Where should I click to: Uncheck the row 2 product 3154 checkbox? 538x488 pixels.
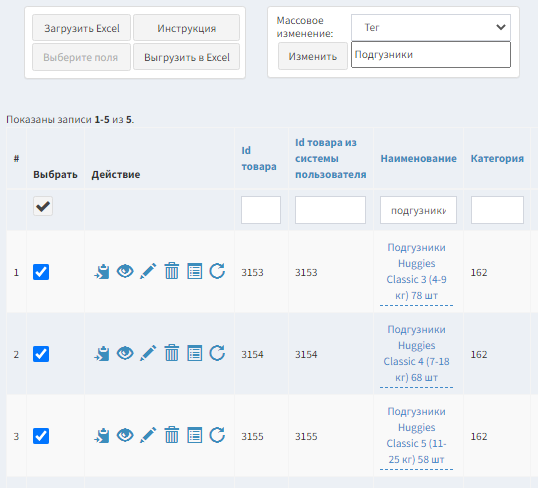click(41, 354)
